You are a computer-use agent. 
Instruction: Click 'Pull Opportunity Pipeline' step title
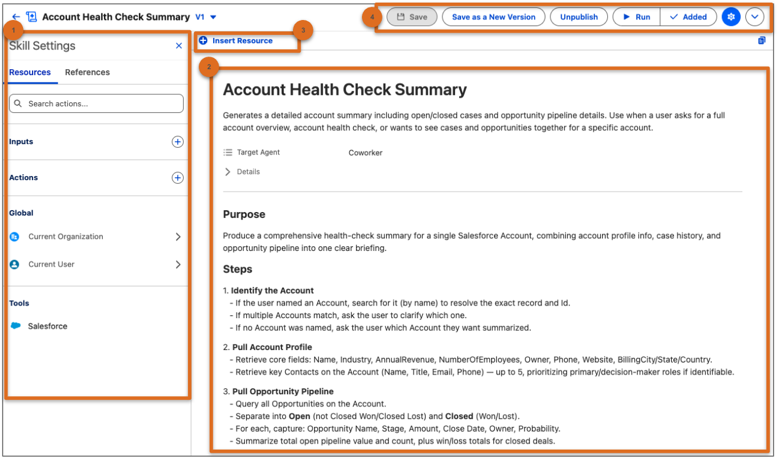(283, 392)
